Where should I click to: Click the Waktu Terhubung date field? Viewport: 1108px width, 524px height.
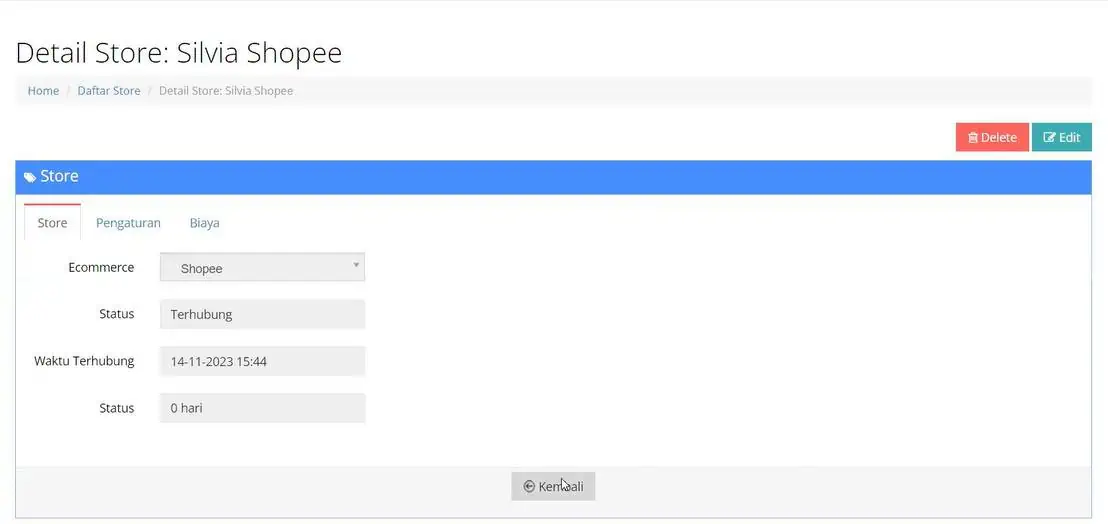click(x=262, y=362)
